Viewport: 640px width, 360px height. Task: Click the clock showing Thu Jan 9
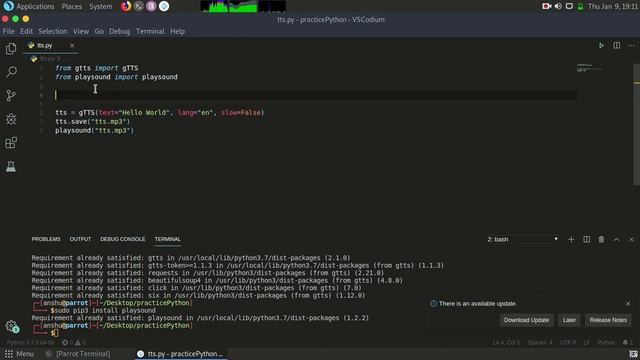(613, 7)
